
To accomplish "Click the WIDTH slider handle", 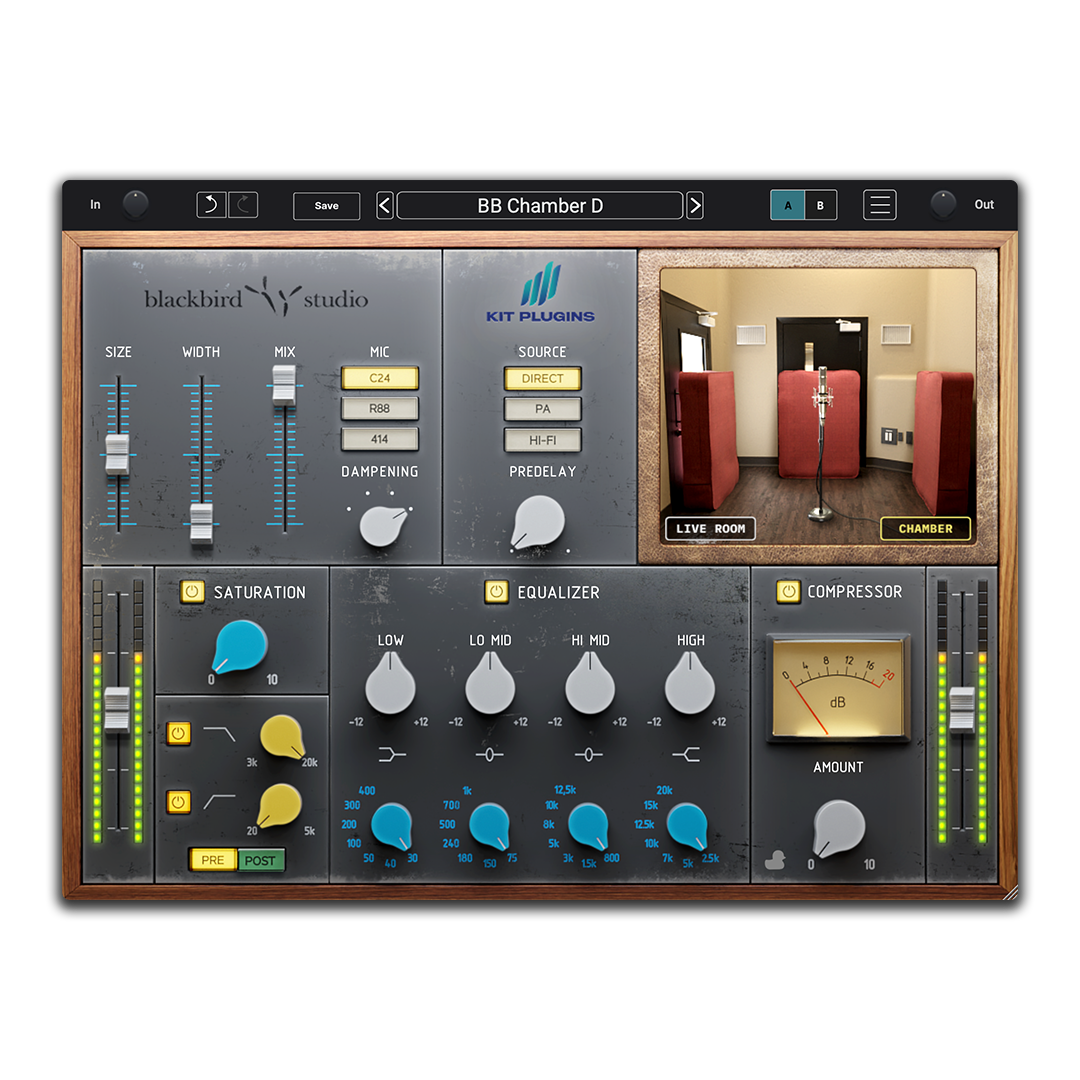I will click(x=201, y=523).
